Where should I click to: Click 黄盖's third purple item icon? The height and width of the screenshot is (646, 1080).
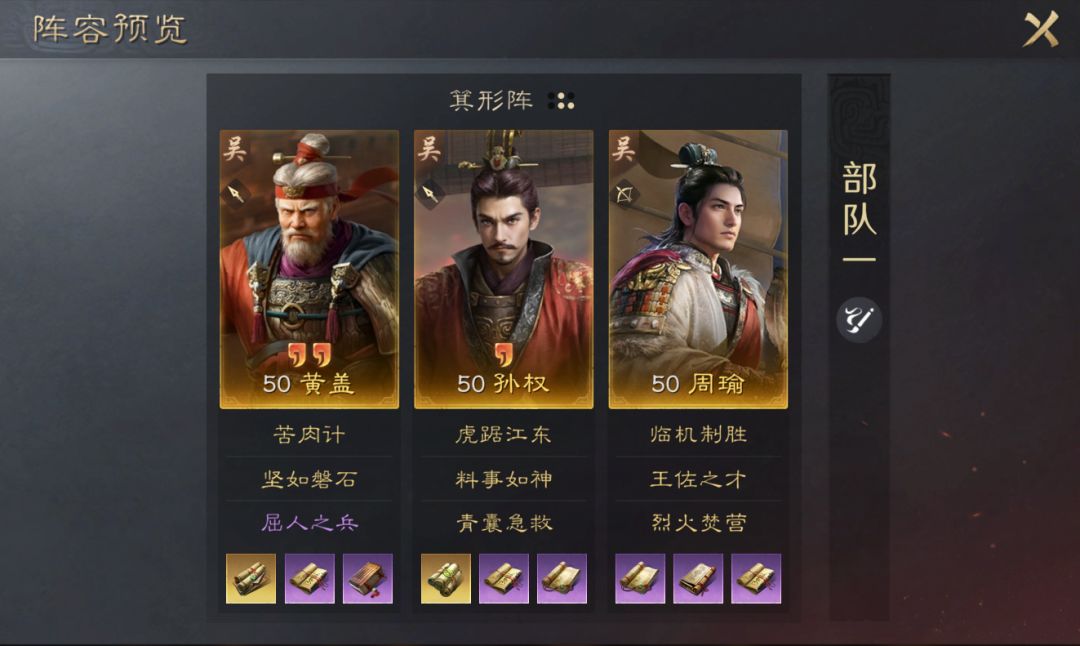(x=368, y=579)
